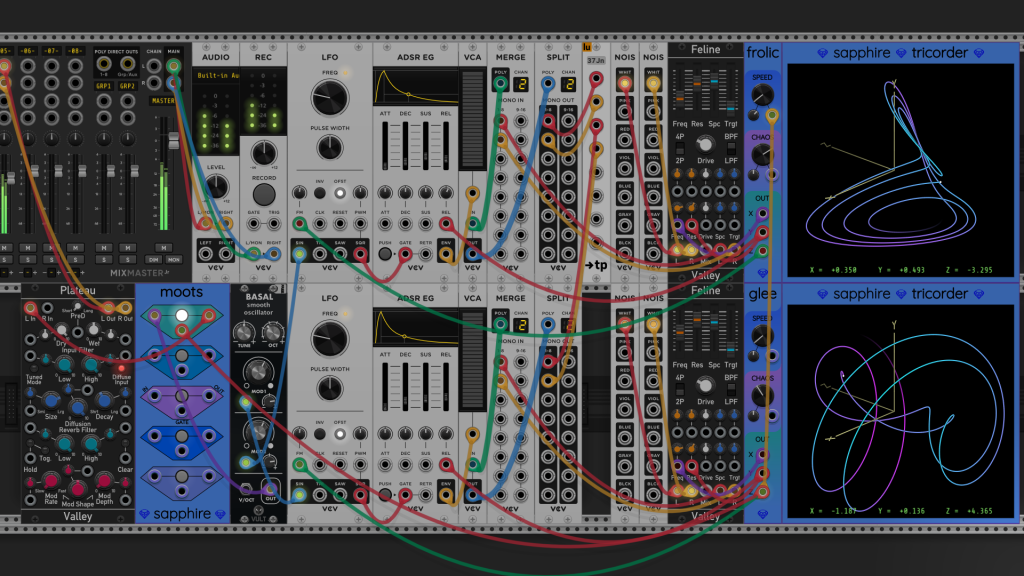Click the BASAL TUNE knob

[x=244, y=333]
